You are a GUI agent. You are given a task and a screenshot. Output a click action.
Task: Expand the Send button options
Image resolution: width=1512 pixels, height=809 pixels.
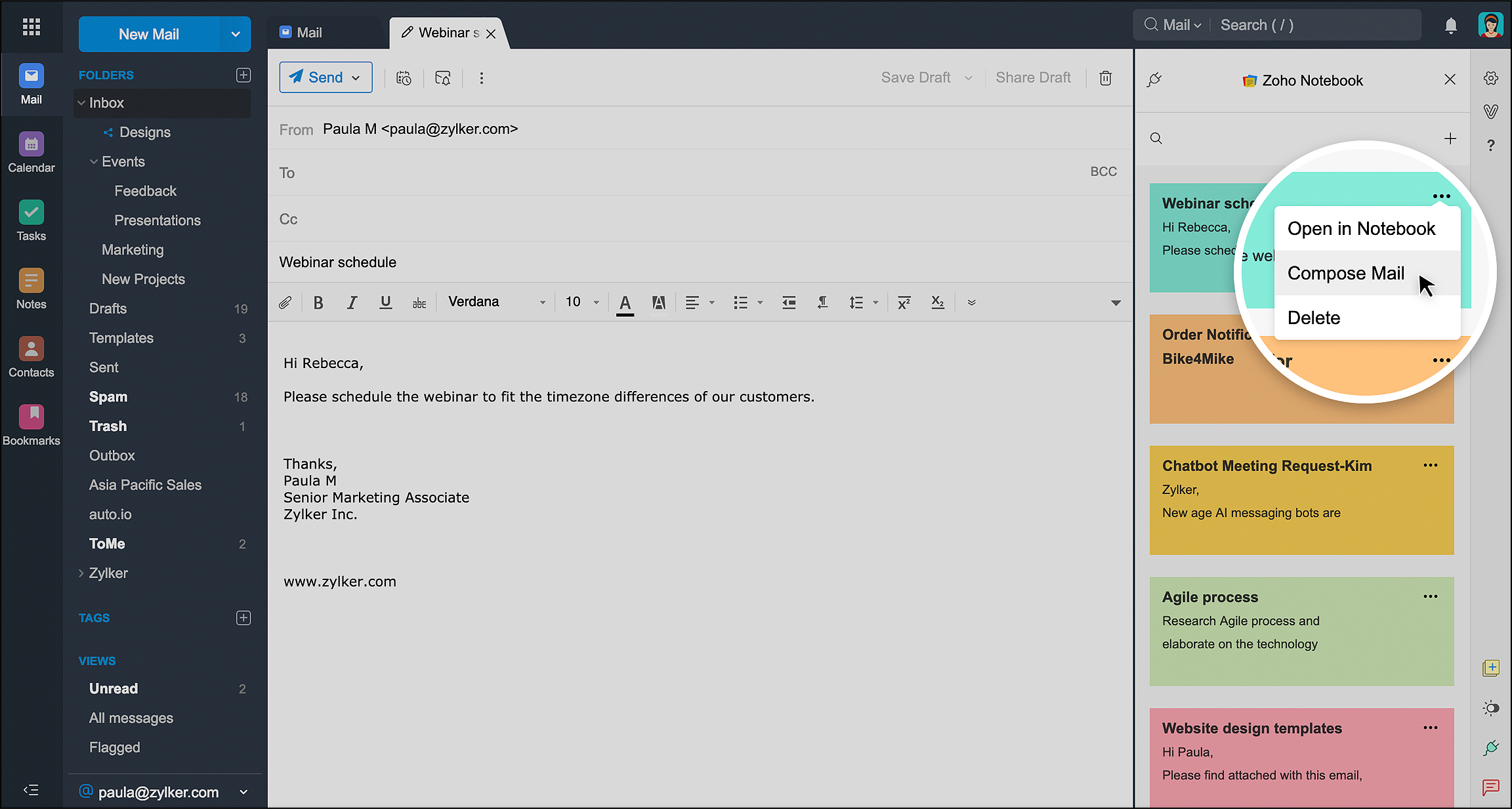point(358,78)
